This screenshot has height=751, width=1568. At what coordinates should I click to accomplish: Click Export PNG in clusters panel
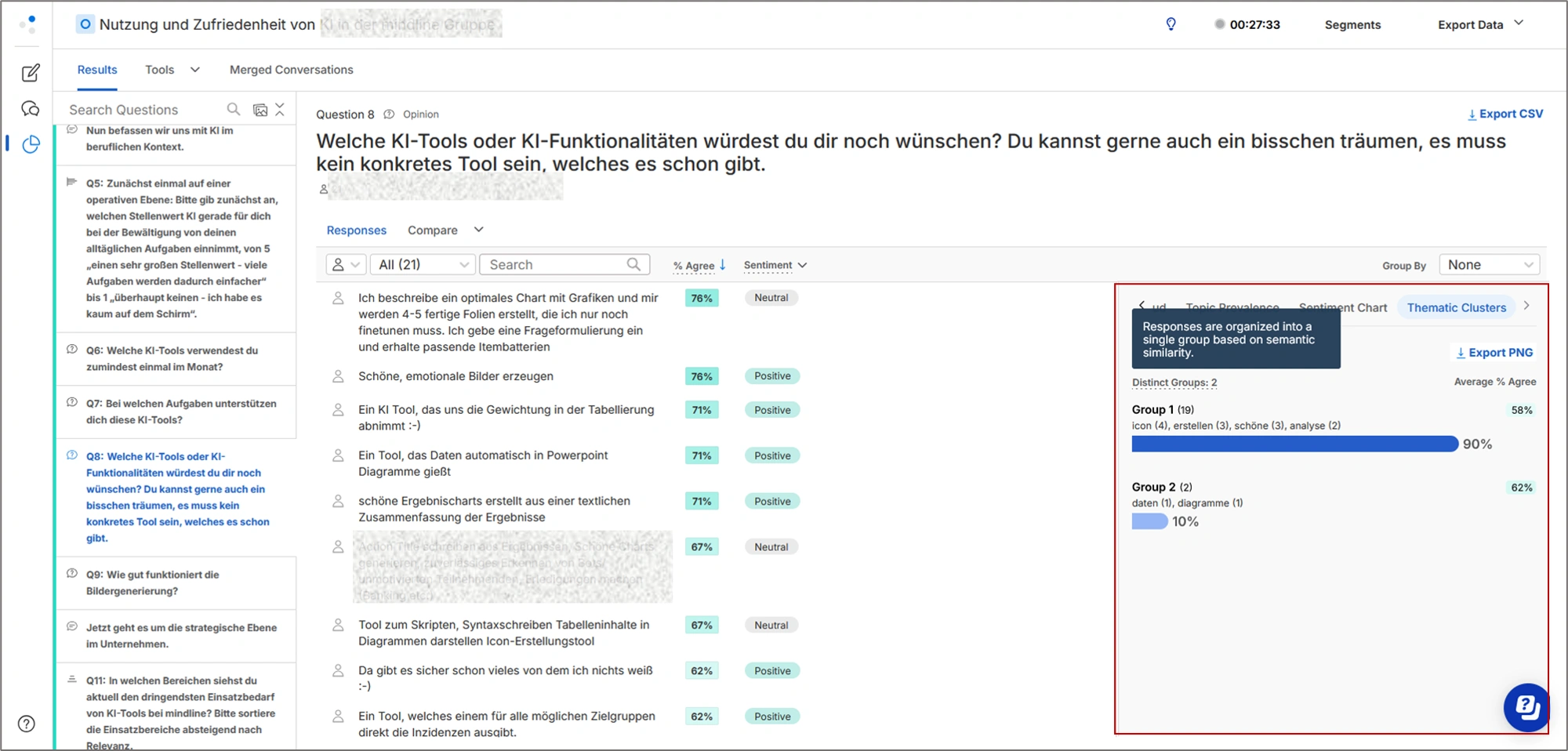1494,353
